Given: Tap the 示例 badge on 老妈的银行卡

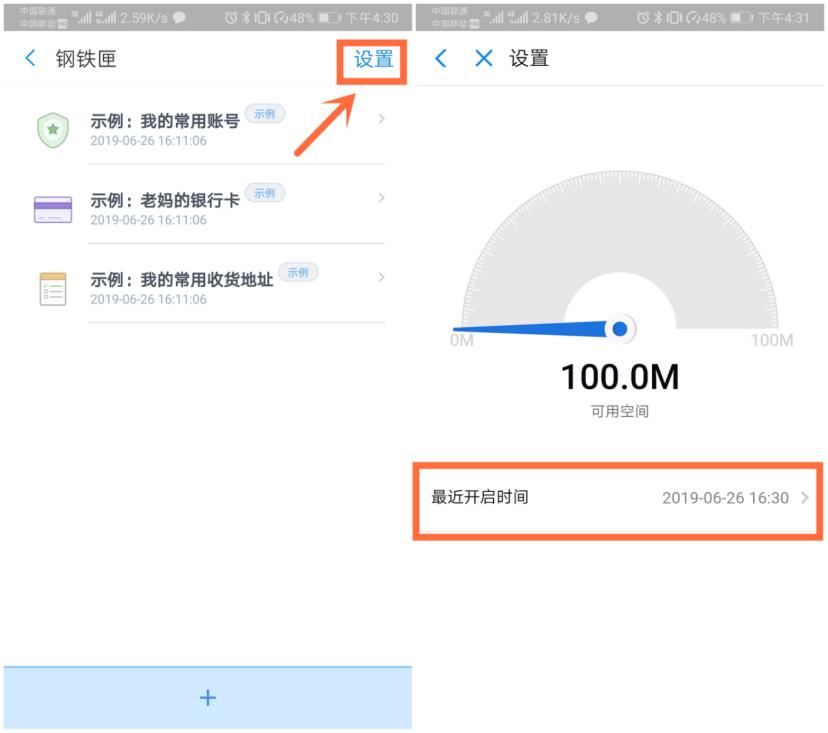Looking at the screenshot, I should (264, 192).
